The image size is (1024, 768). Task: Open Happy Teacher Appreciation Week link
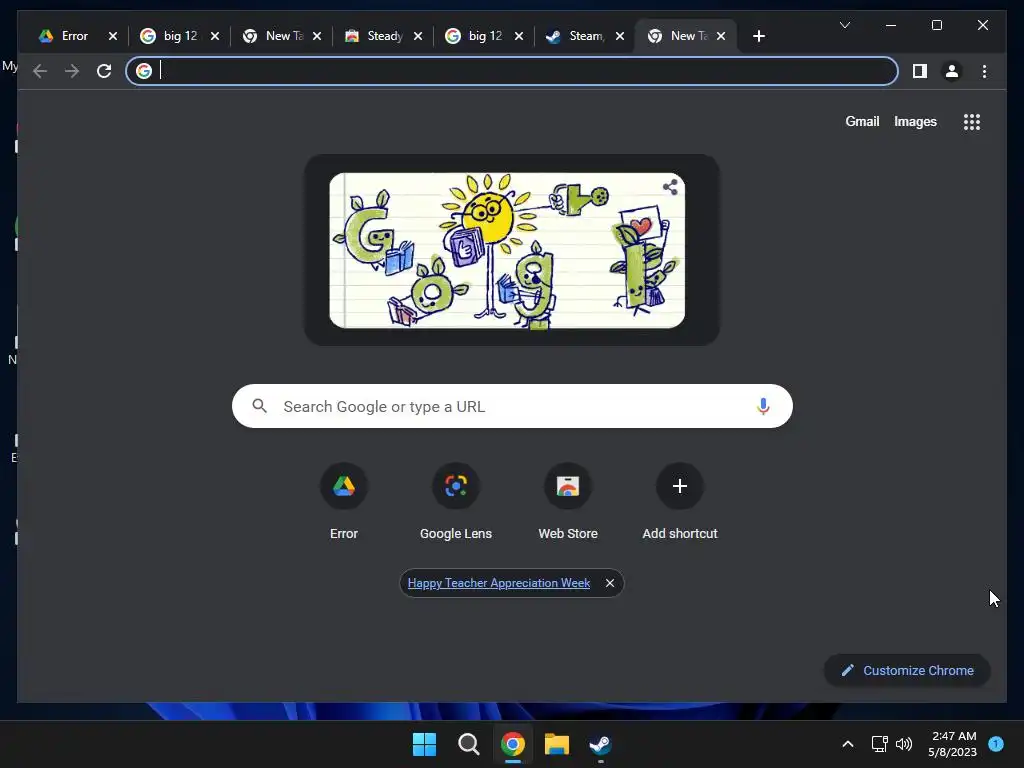click(x=499, y=583)
